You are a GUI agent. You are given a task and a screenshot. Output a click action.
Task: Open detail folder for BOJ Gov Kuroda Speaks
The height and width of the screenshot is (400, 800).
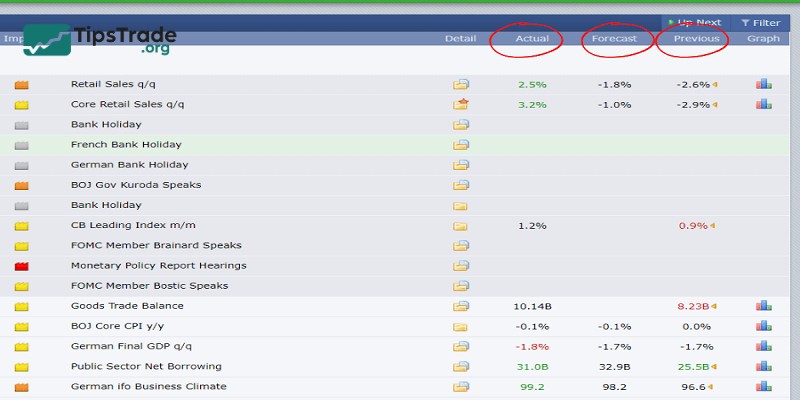[x=461, y=185]
